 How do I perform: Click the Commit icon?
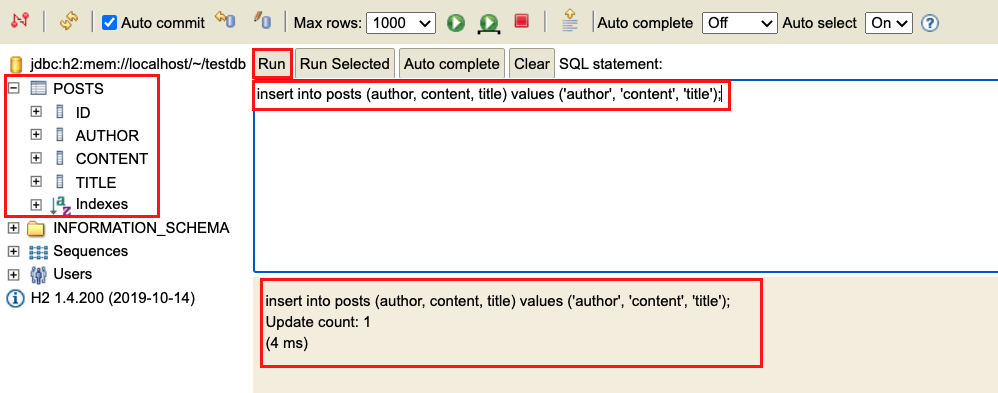[263, 21]
